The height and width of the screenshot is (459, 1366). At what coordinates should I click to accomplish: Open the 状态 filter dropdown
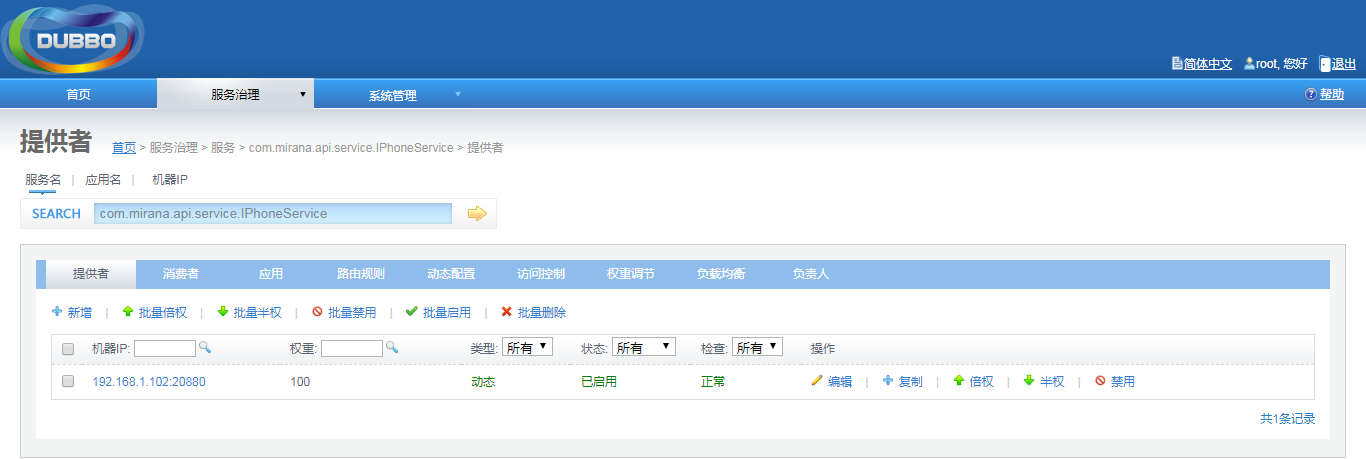[644, 347]
